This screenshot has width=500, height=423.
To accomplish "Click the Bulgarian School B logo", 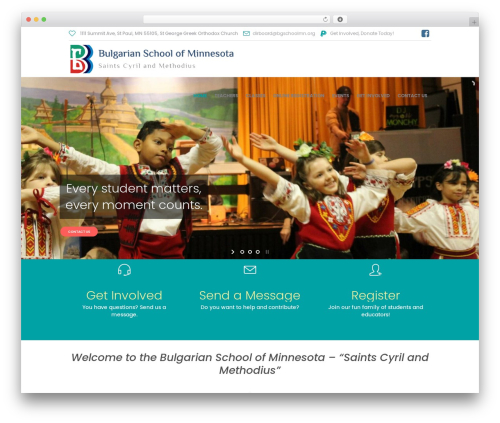I will point(81,59).
